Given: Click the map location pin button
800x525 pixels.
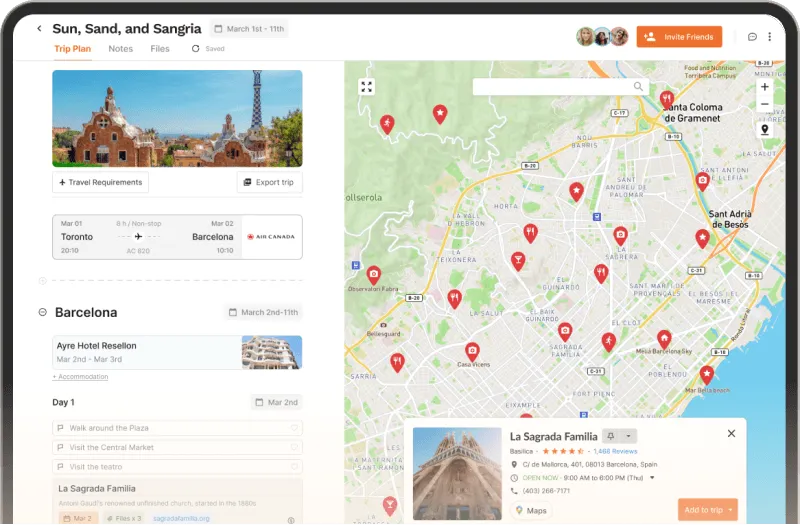Looking at the screenshot, I should [x=765, y=129].
